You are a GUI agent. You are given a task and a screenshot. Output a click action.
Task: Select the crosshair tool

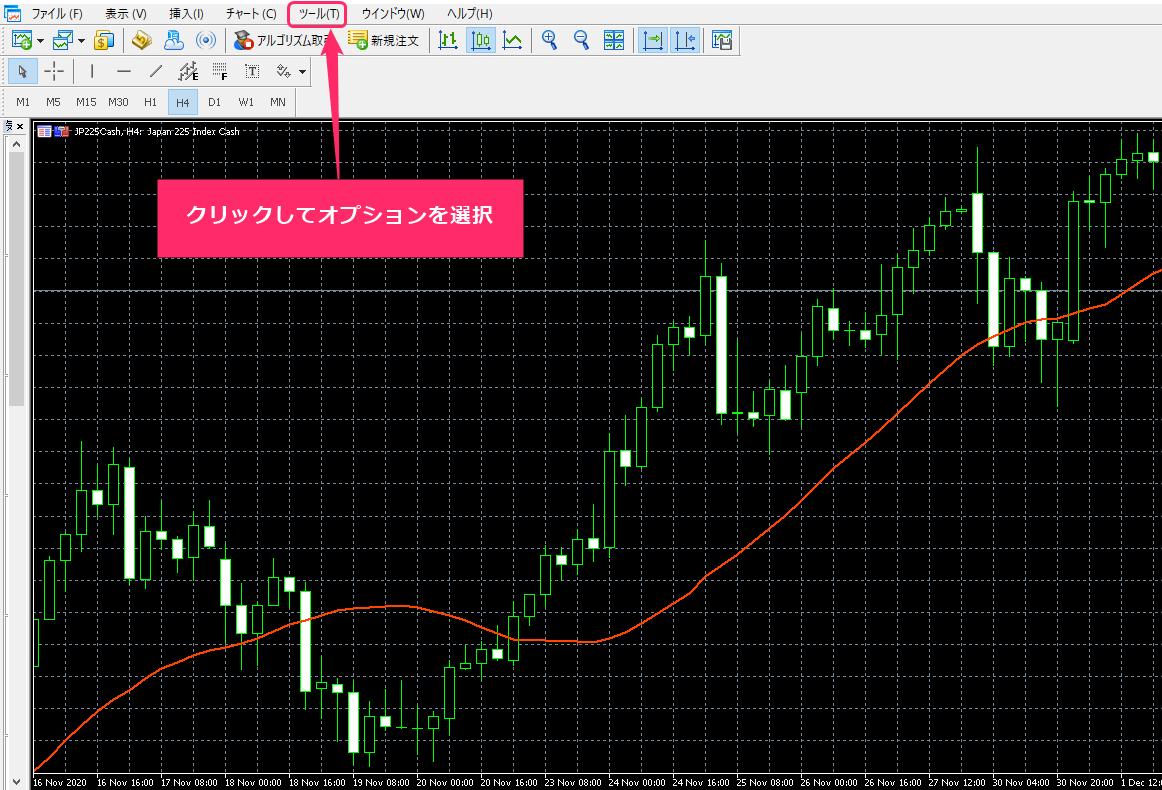click(54, 72)
